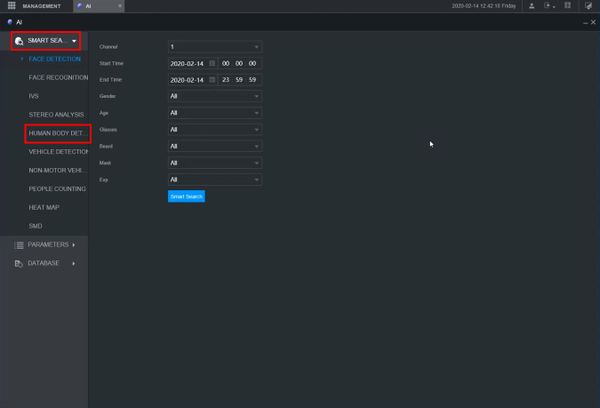Click the Parameters list icon

pyautogui.click(x=19, y=245)
